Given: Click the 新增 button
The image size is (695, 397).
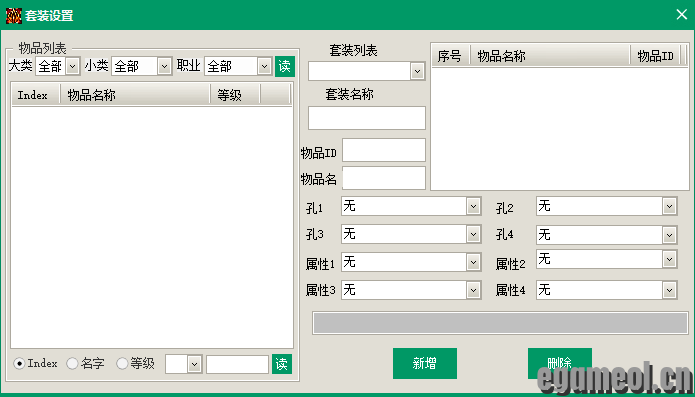Looking at the screenshot, I should [425, 363].
